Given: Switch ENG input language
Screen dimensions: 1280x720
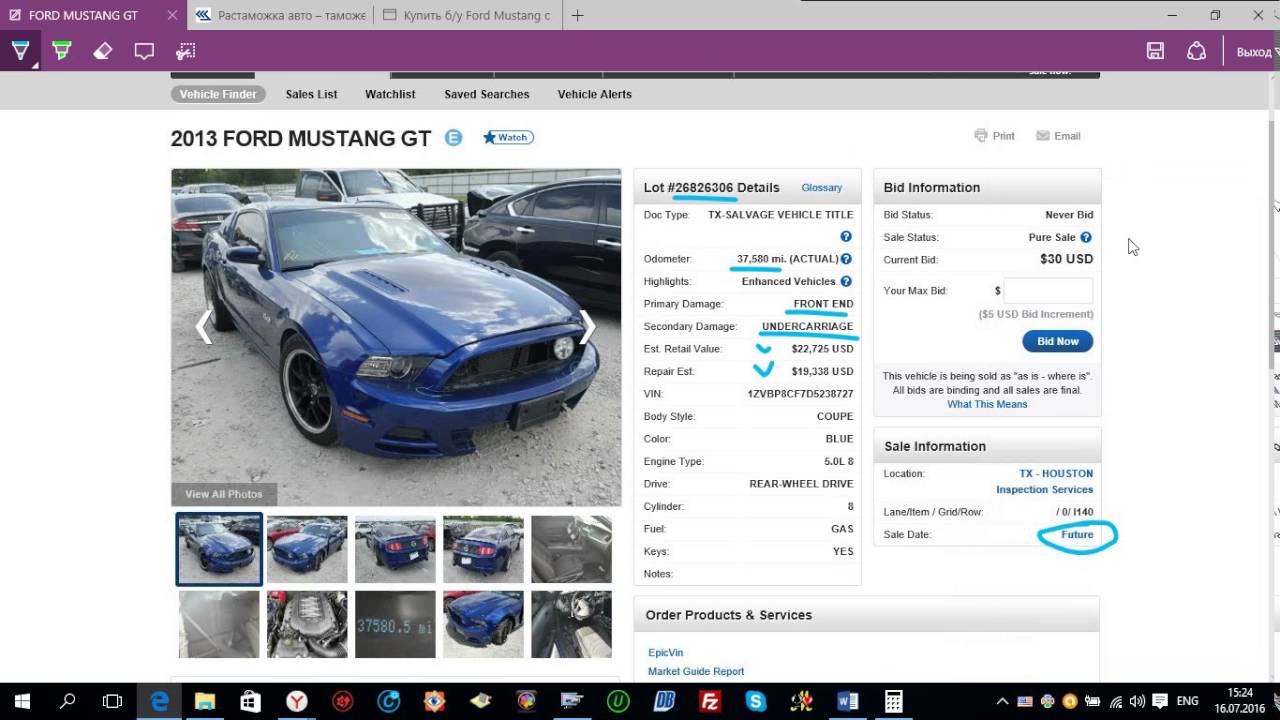Looking at the screenshot, I should [1187, 701].
